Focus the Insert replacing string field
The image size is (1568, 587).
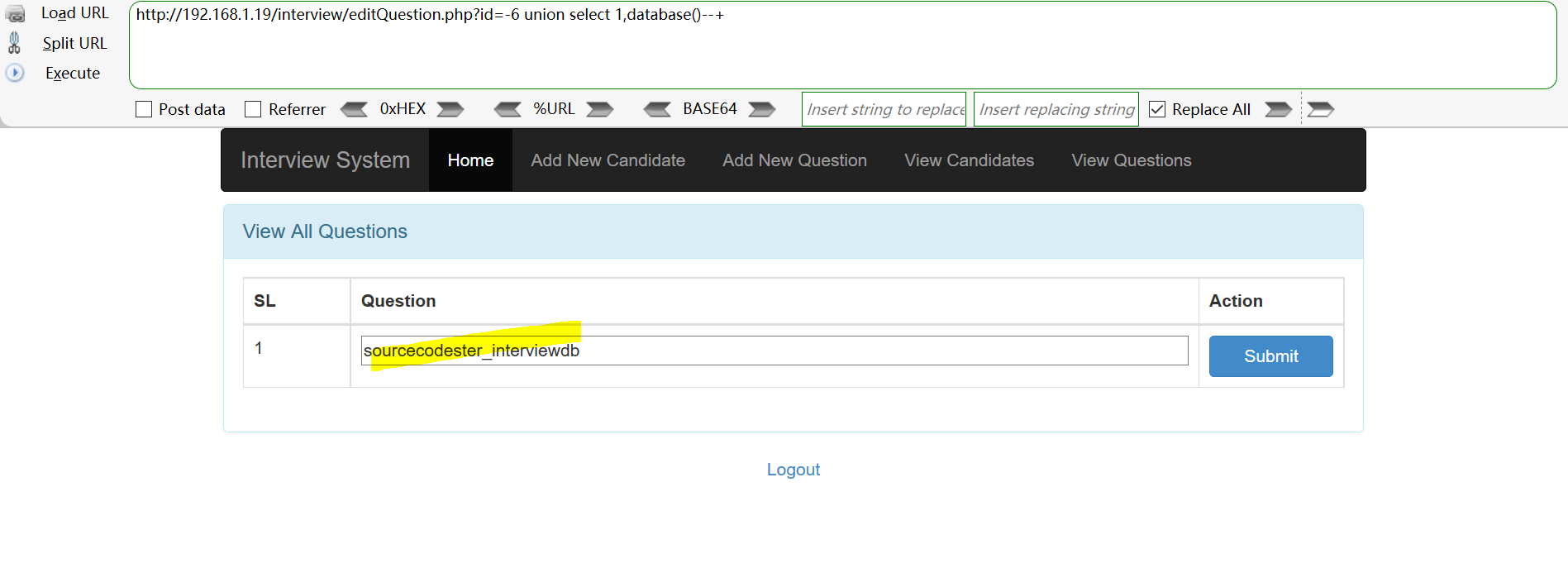coord(1056,109)
